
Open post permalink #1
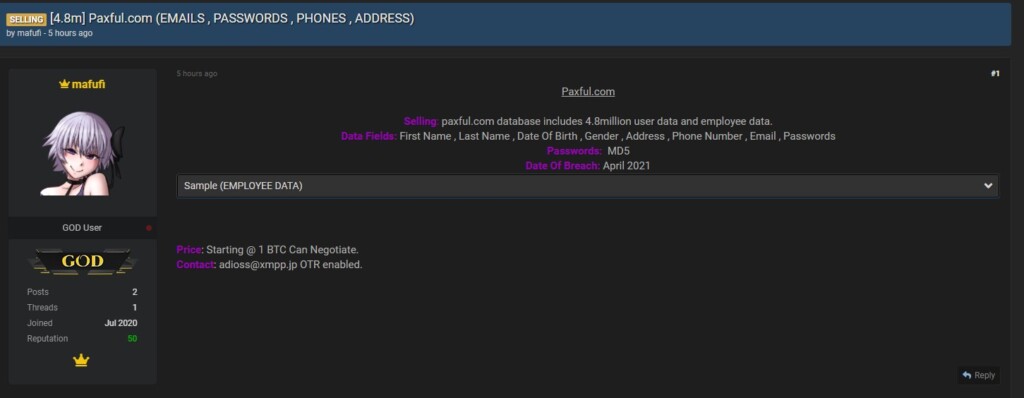click(995, 74)
